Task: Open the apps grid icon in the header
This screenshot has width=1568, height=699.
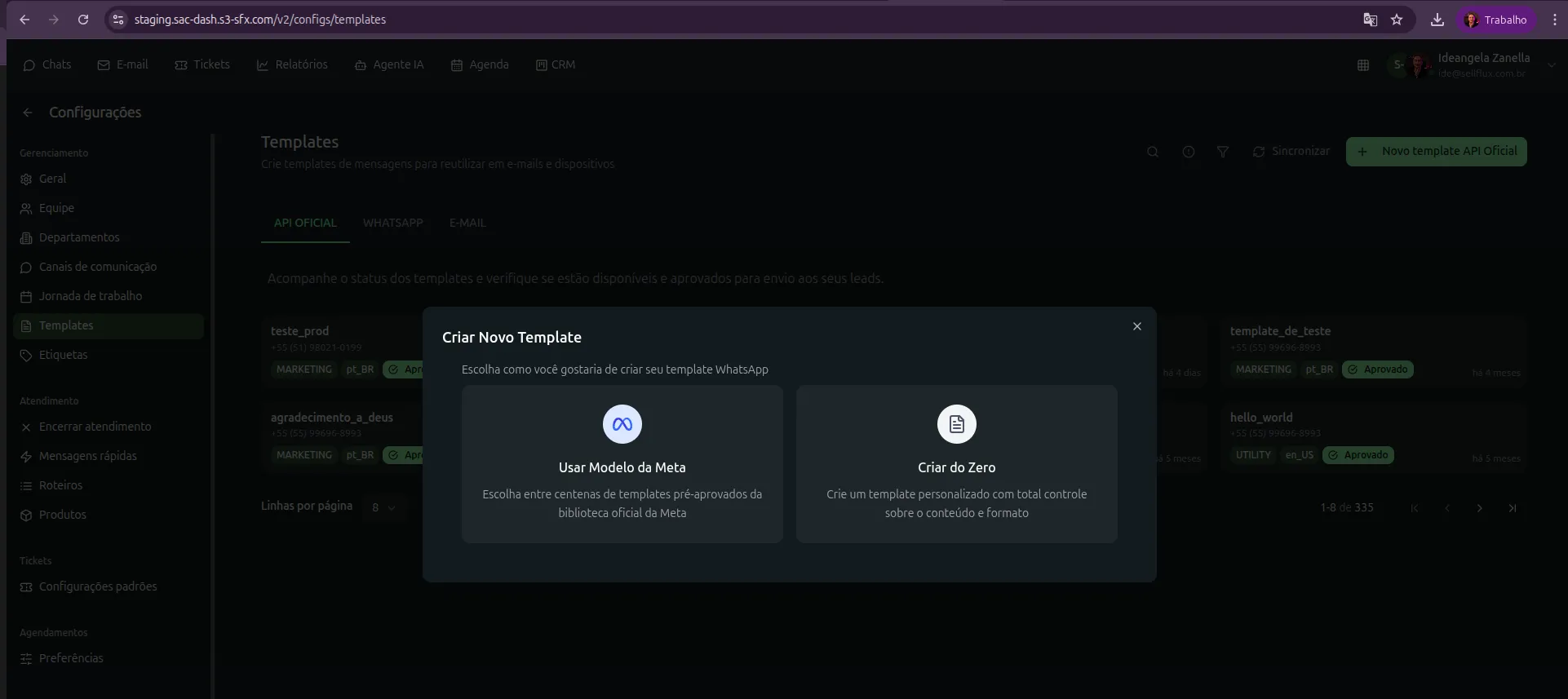Action: click(1363, 65)
